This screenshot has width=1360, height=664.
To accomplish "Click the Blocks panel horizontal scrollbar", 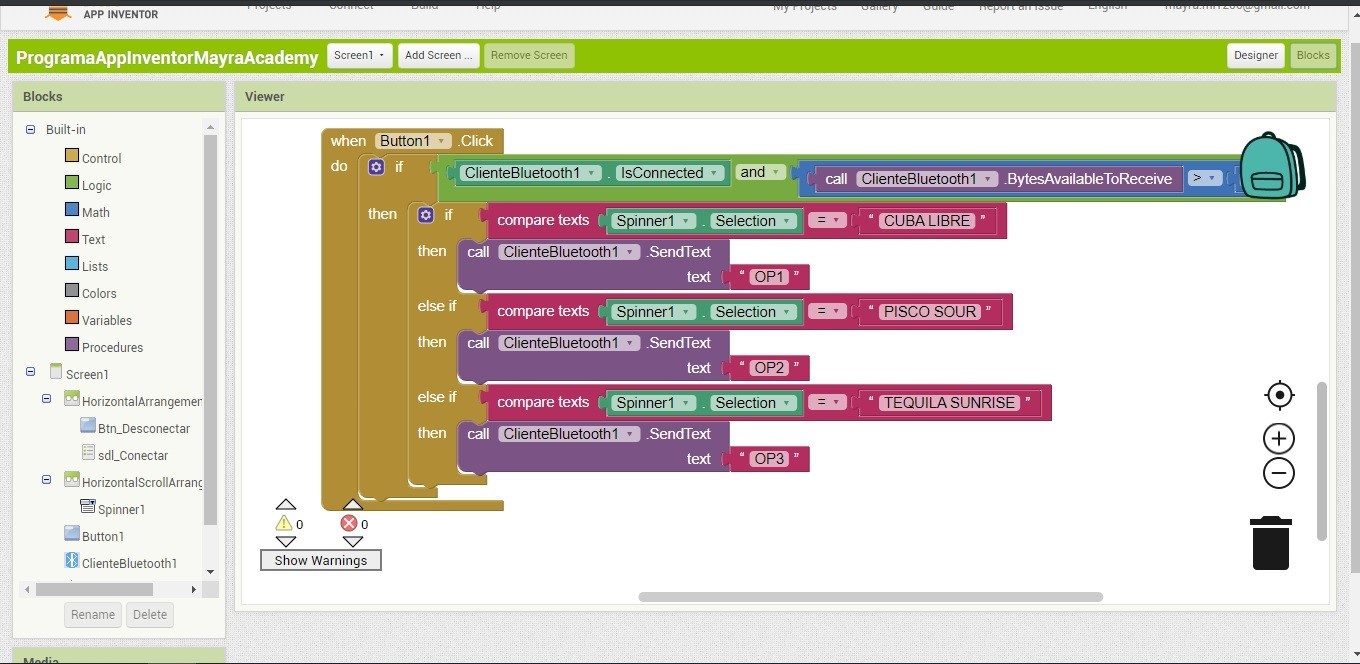I will coord(94,589).
